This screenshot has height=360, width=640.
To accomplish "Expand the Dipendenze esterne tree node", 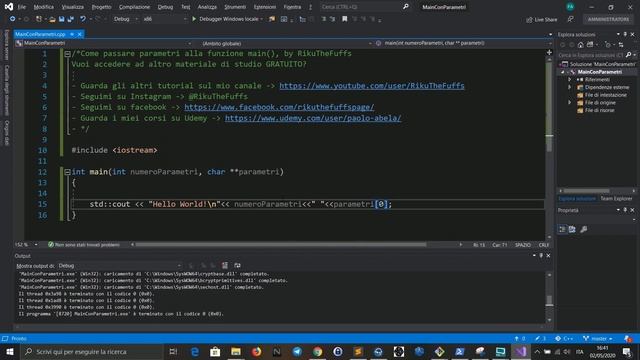I will (570, 87).
